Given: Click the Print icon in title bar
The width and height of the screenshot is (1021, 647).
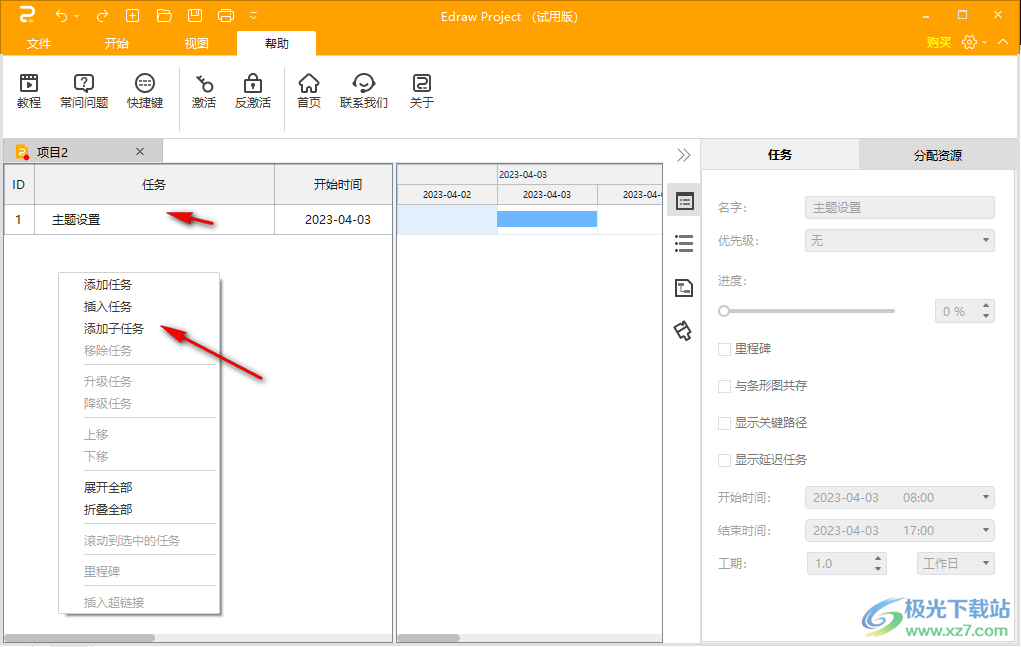Looking at the screenshot, I should [226, 16].
